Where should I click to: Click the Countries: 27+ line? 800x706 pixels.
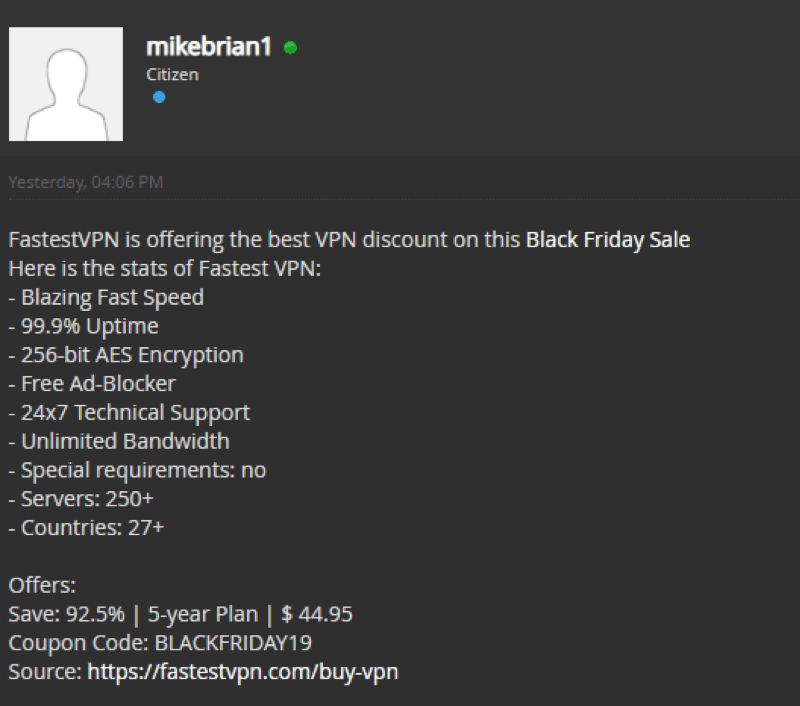pyautogui.click(x=86, y=527)
